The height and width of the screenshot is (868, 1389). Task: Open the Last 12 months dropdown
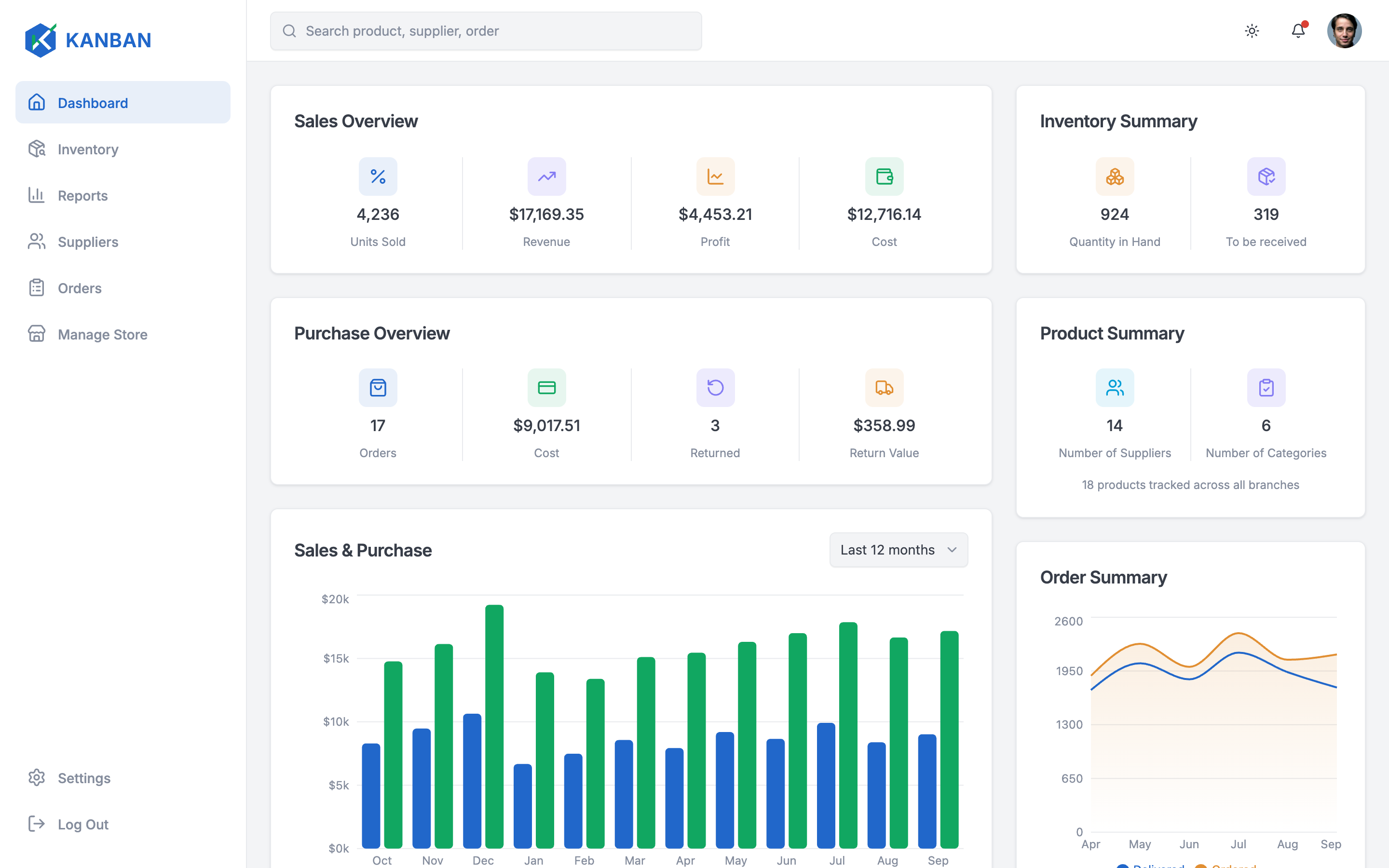[x=898, y=550]
